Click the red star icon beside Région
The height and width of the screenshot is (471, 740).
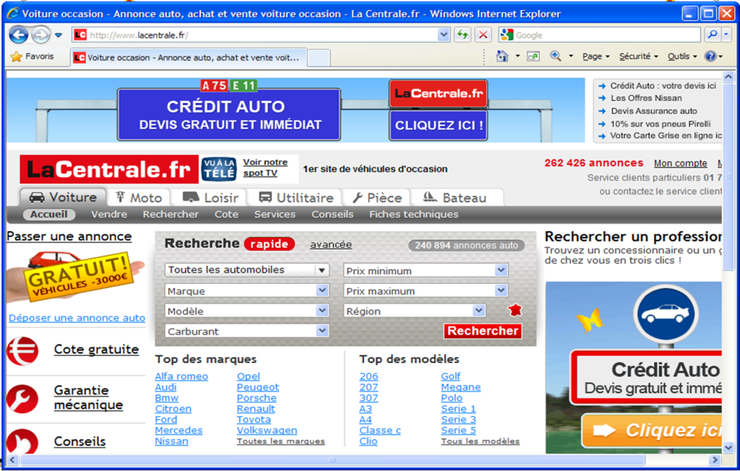[515, 310]
